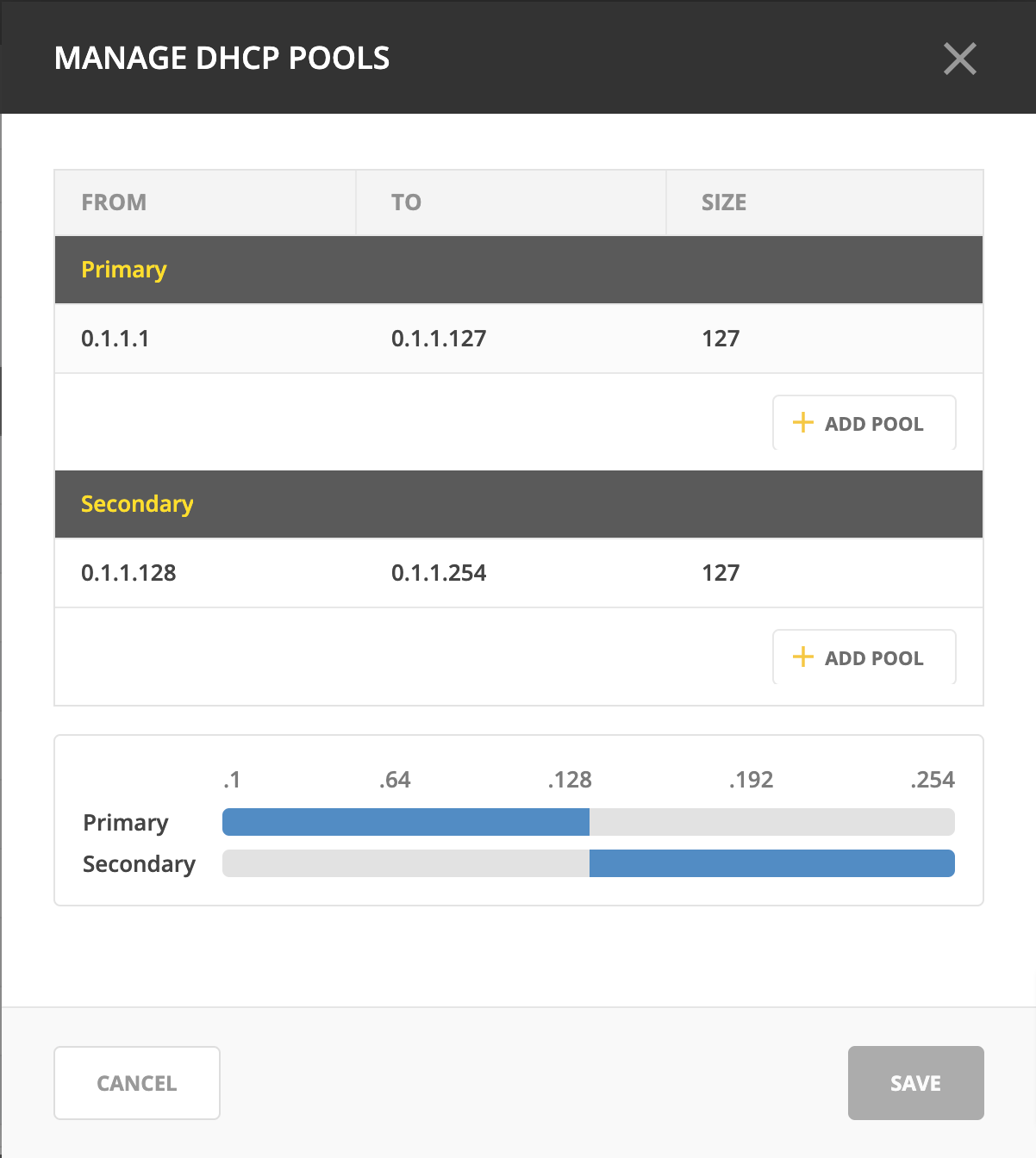Click the blue Secondary range bar segment
Viewport: 1036px width, 1158px height.
771,863
